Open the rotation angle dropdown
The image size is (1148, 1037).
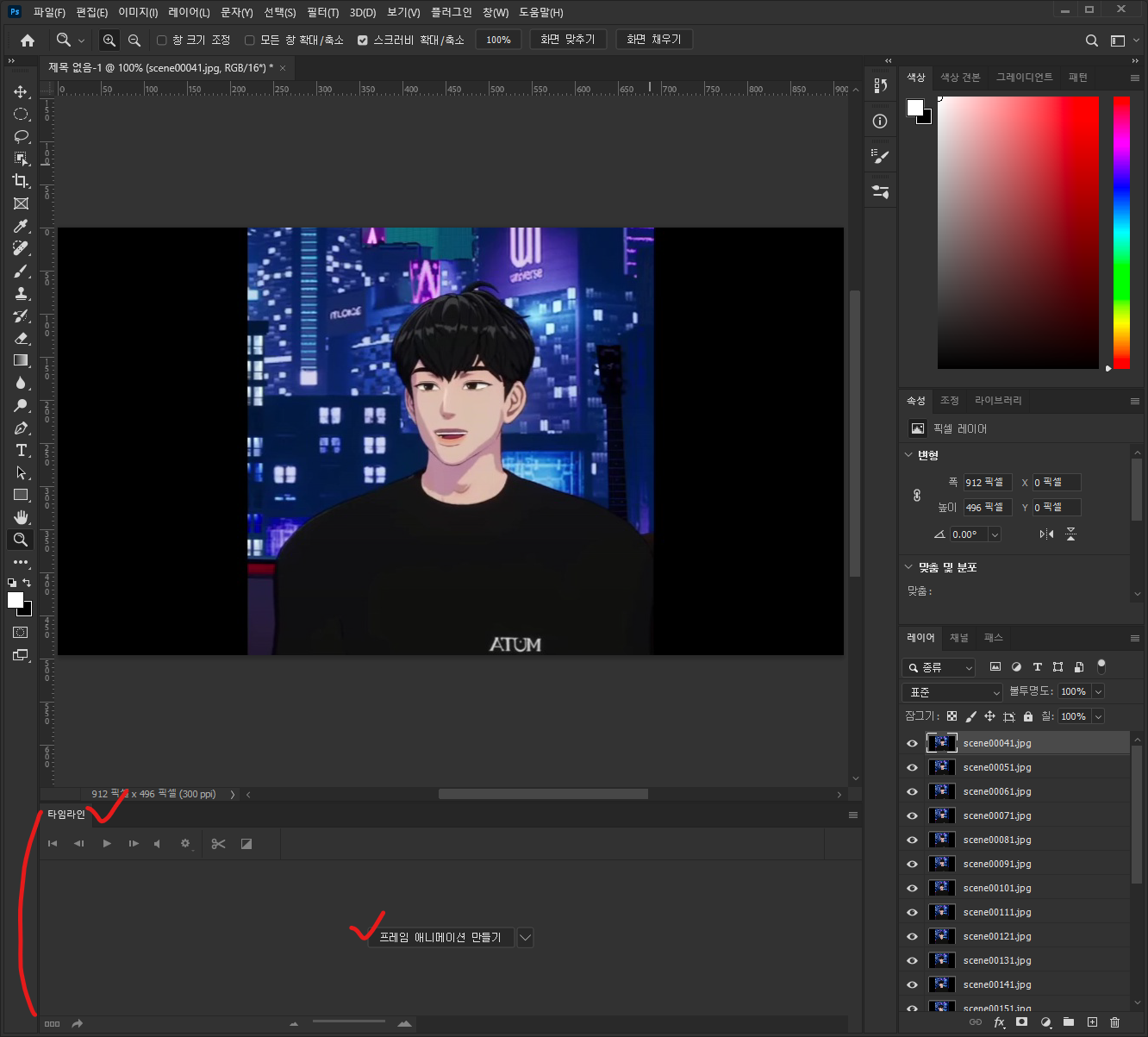(995, 534)
